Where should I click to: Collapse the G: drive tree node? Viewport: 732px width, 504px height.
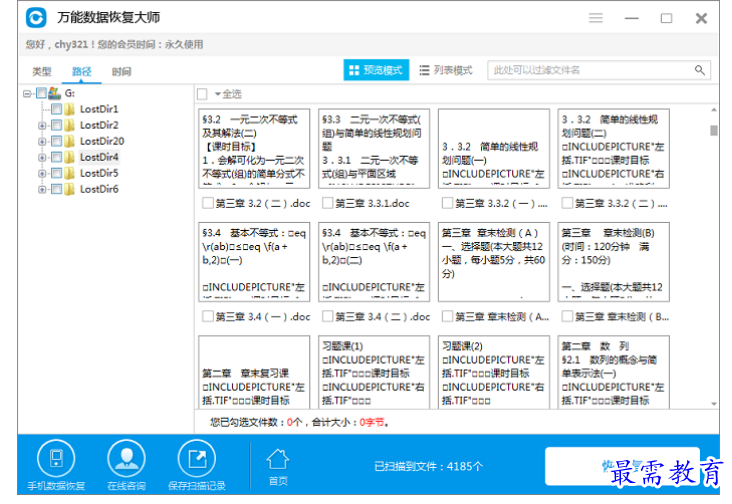point(27,94)
